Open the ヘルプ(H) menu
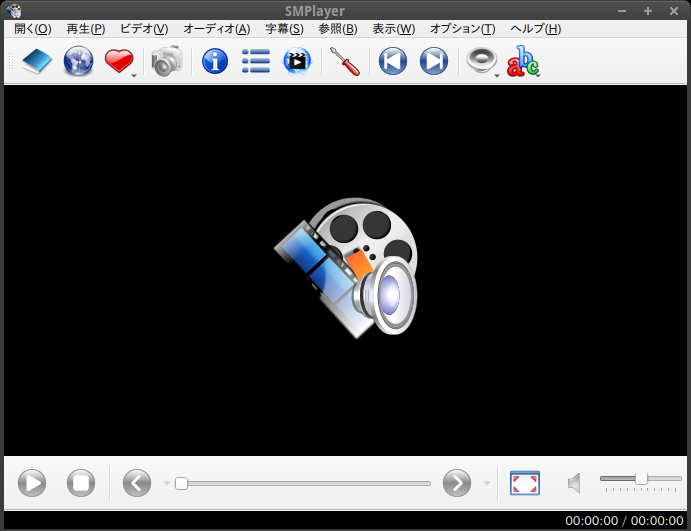Image resolution: width=691 pixels, height=531 pixels. (x=535, y=29)
